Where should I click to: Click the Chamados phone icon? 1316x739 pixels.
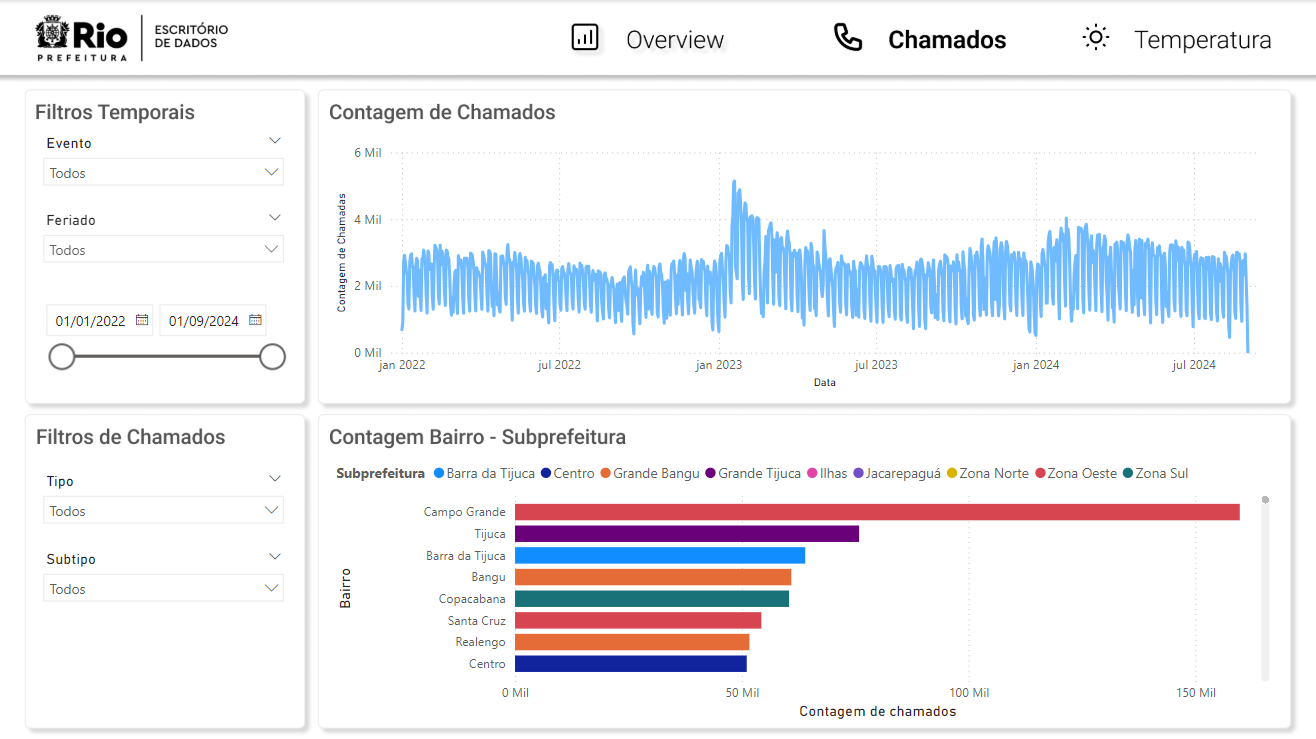click(x=848, y=38)
